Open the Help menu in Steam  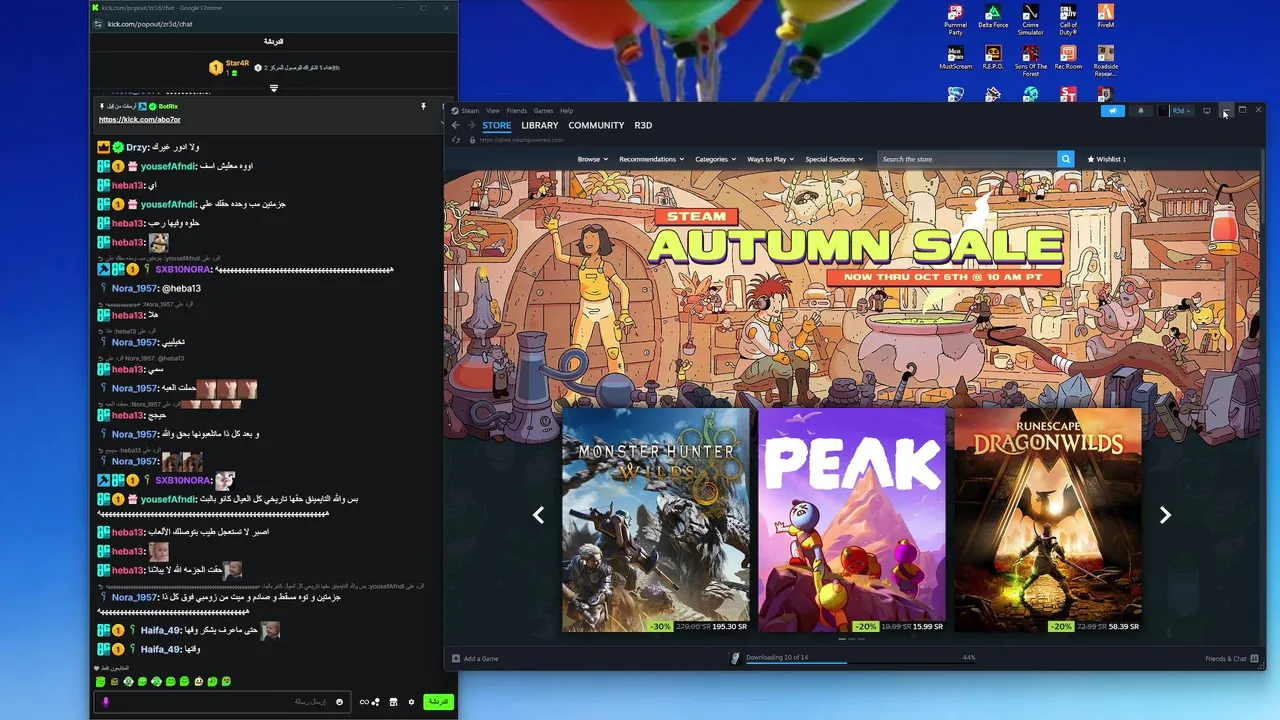pos(566,111)
